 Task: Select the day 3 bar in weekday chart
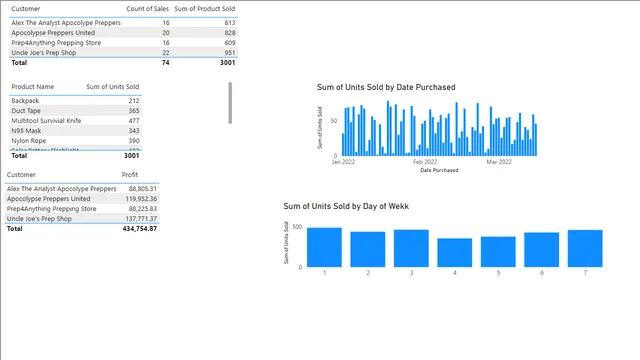coord(411,249)
